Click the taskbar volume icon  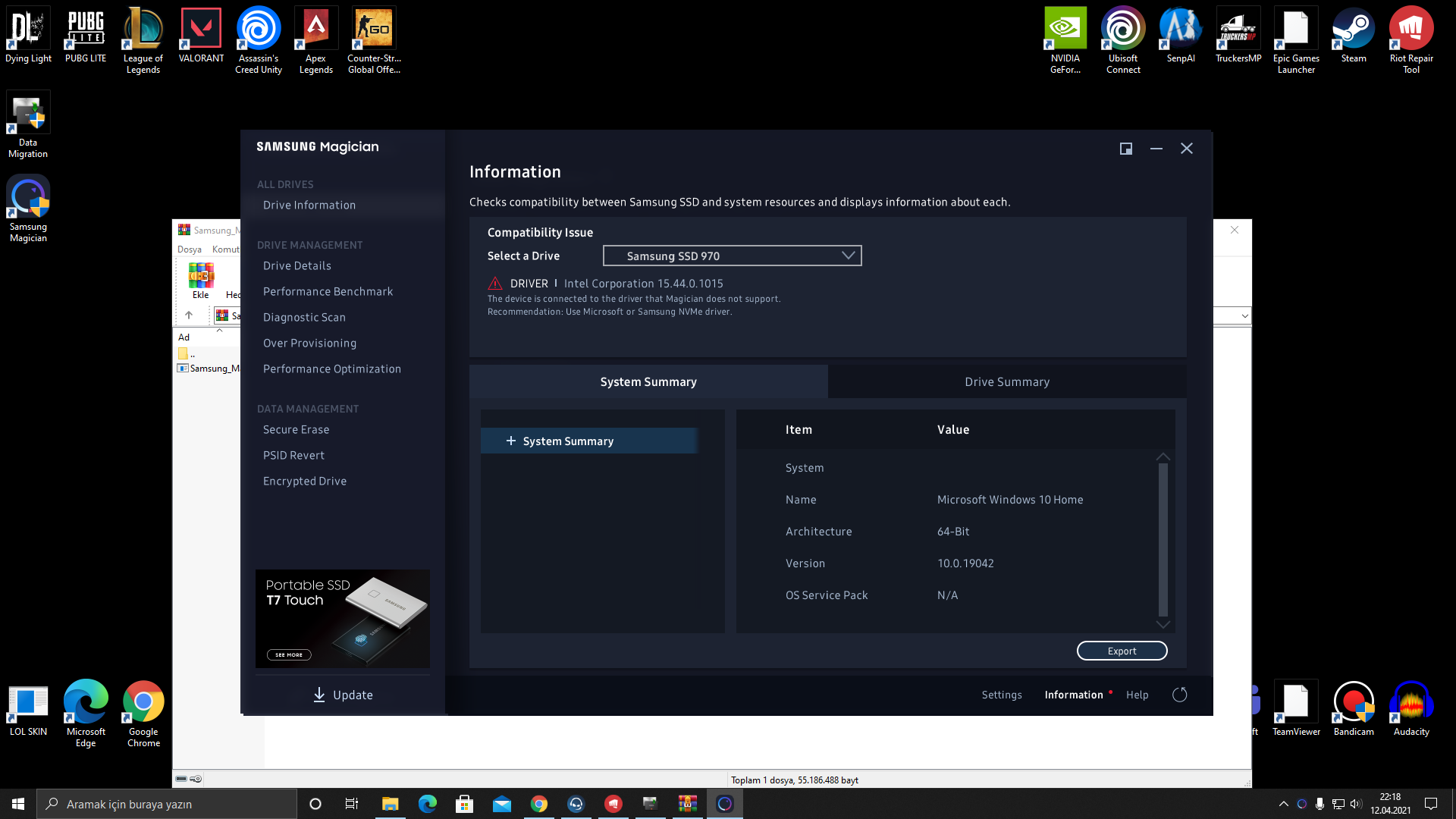[x=1356, y=804]
